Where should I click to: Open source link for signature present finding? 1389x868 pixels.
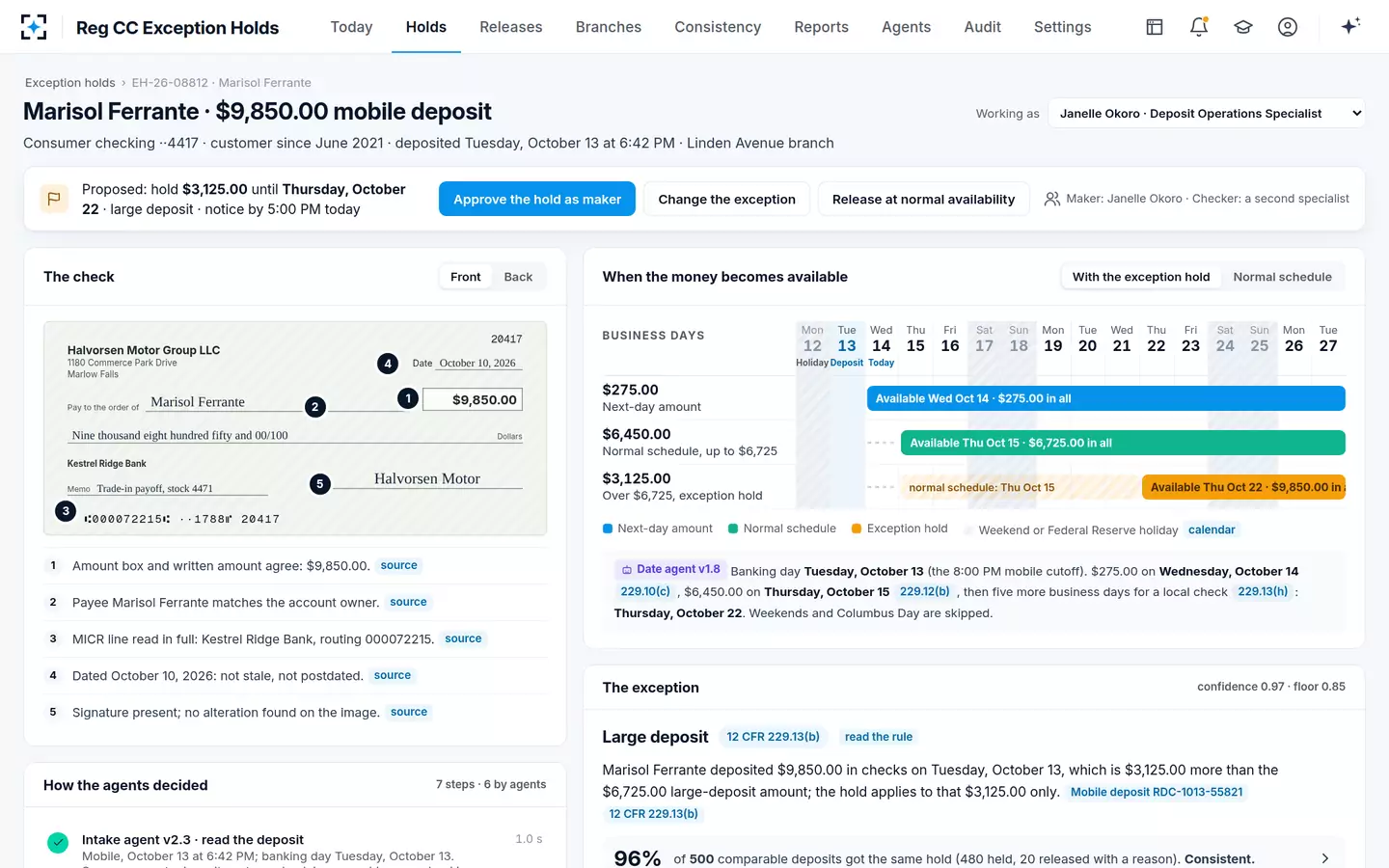pyautogui.click(x=409, y=712)
